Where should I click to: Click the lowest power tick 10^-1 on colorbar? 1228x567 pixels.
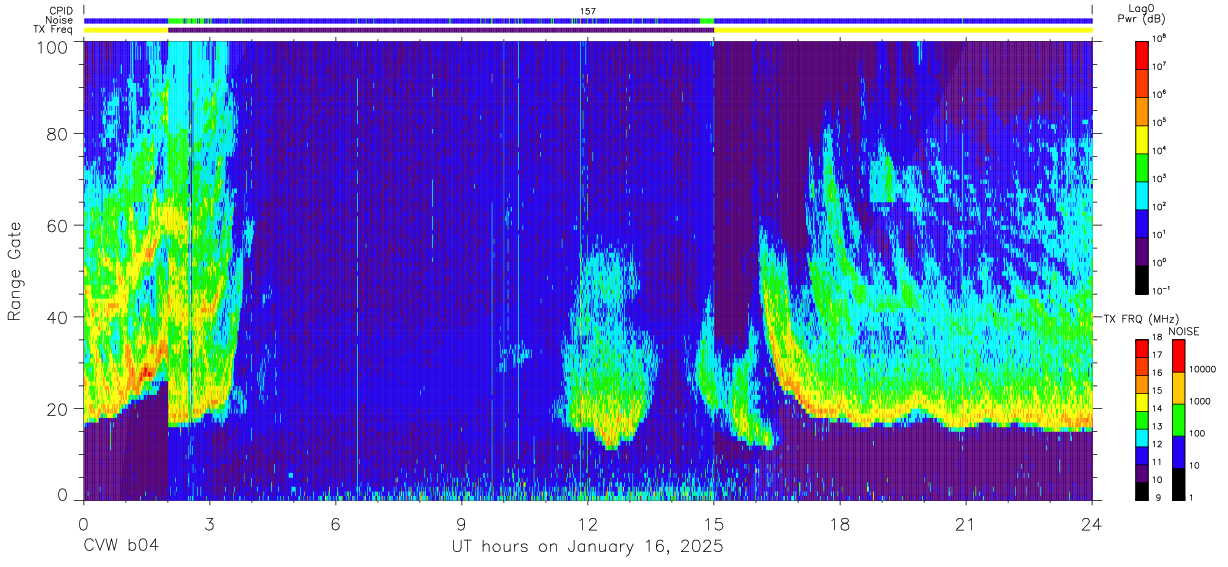coord(1162,289)
